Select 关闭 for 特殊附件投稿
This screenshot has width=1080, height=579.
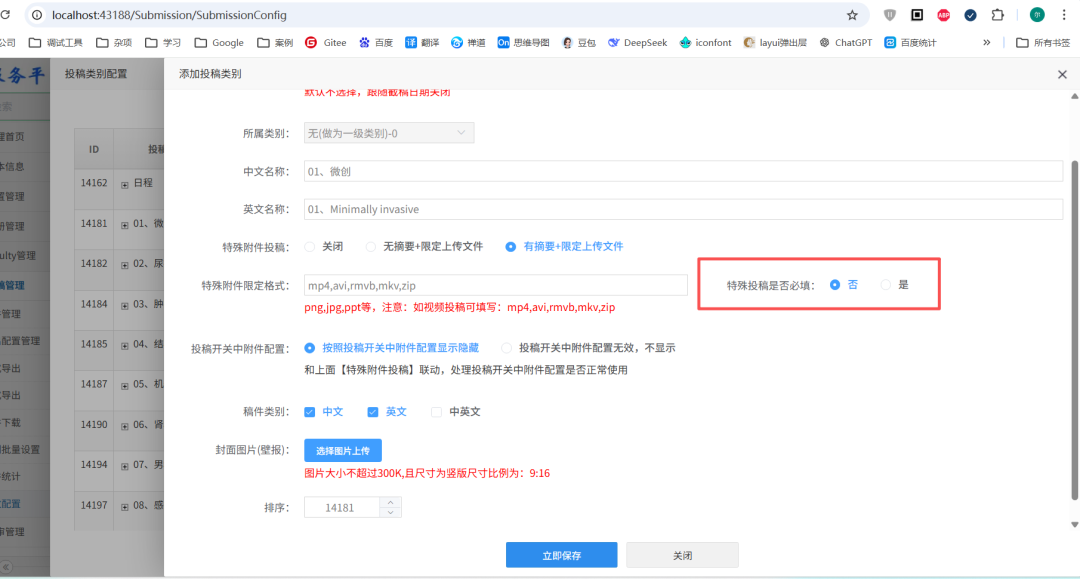tap(310, 246)
